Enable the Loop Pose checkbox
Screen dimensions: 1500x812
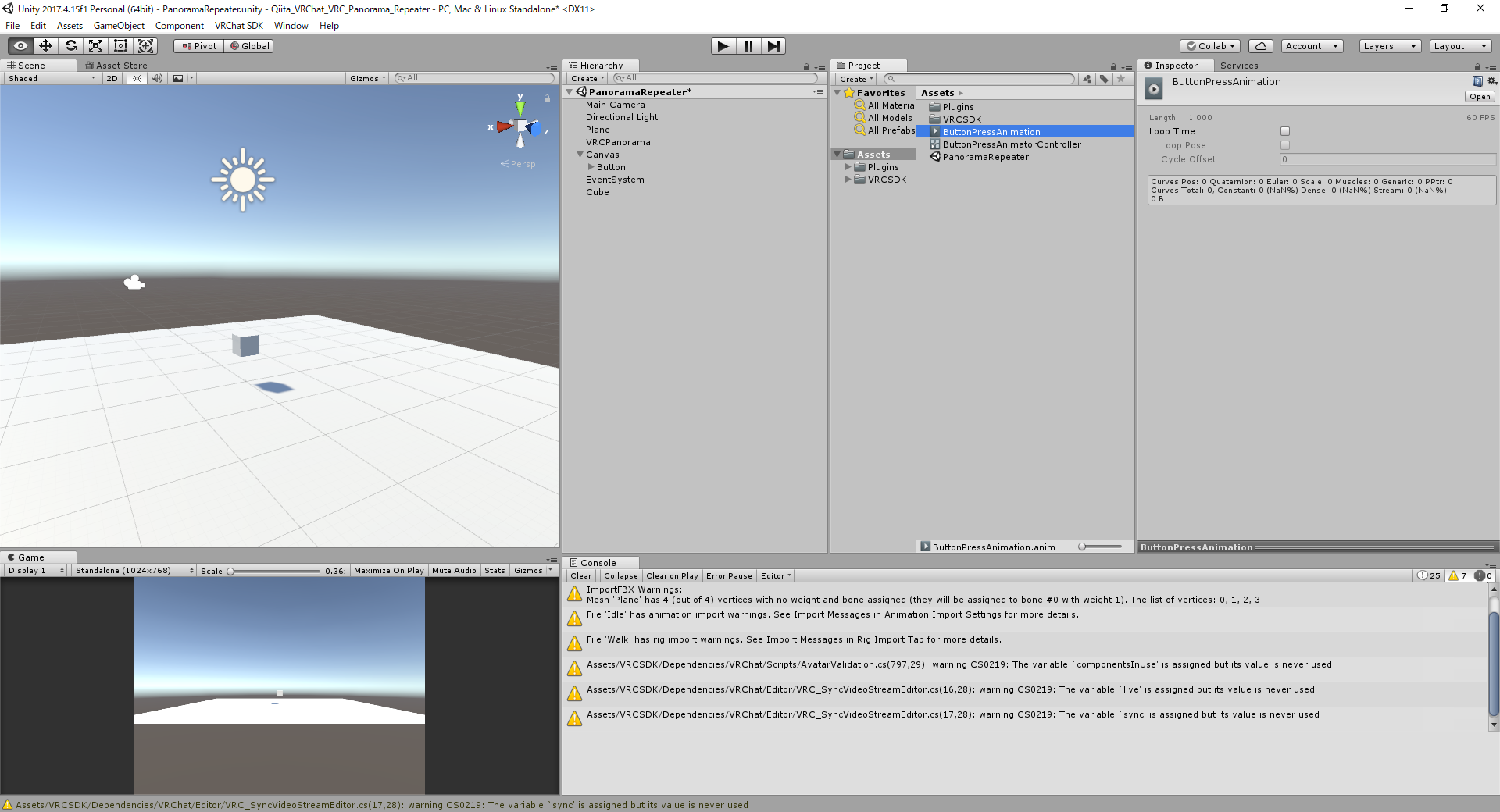point(1285,145)
